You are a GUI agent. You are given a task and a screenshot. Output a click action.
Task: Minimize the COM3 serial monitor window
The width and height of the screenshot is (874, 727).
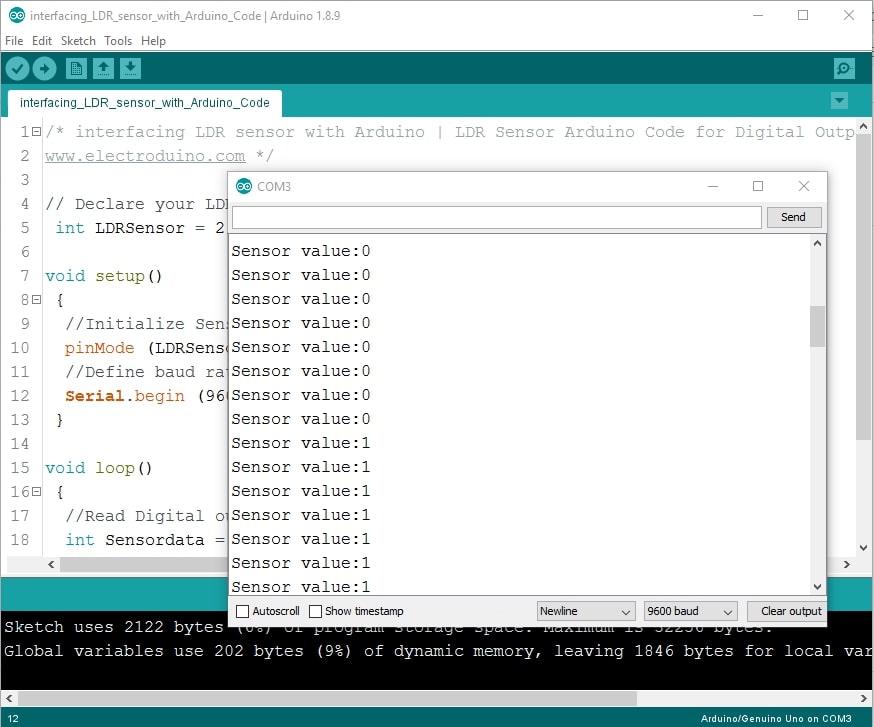[713, 186]
